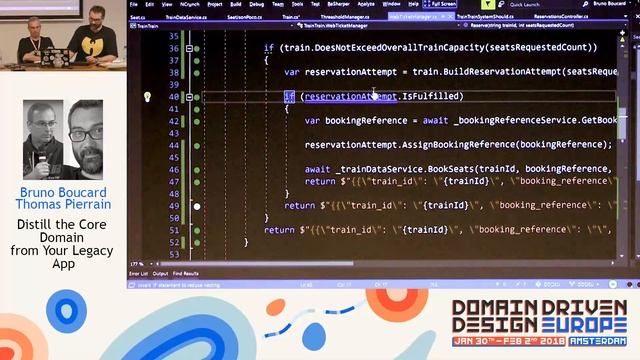This screenshot has height=360, width=640.
Task: Open the Project menu
Action: click(215, 4)
